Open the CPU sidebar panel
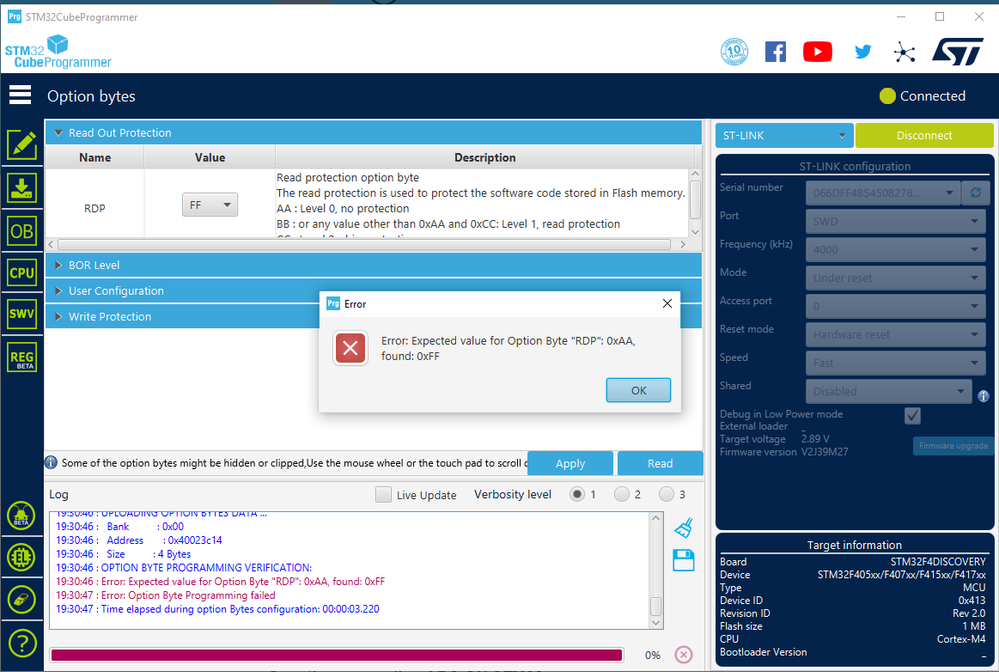999x672 pixels. (x=22, y=273)
